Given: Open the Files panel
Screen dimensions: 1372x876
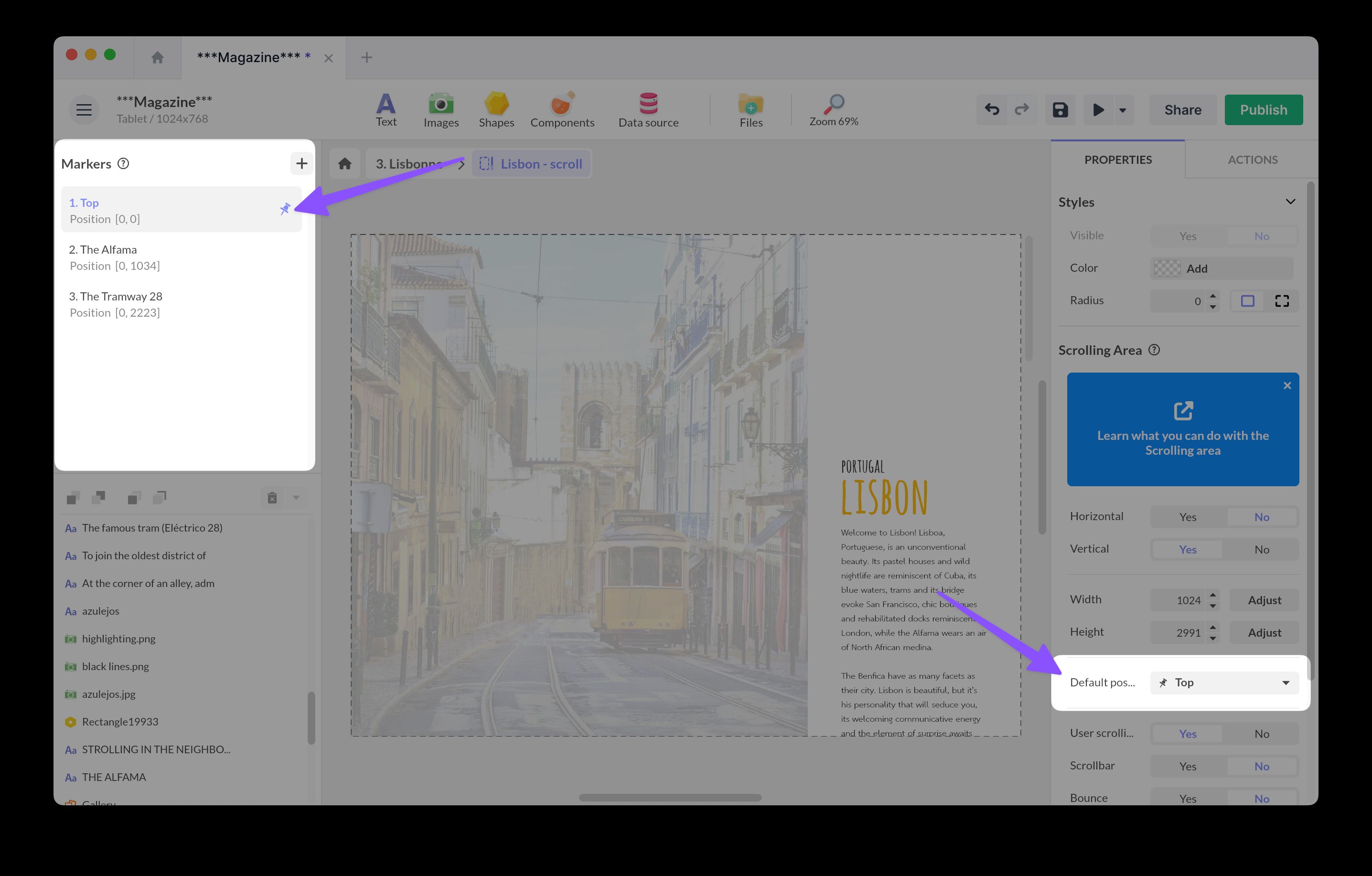Looking at the screenshot, I should click(x=750, y=109).
